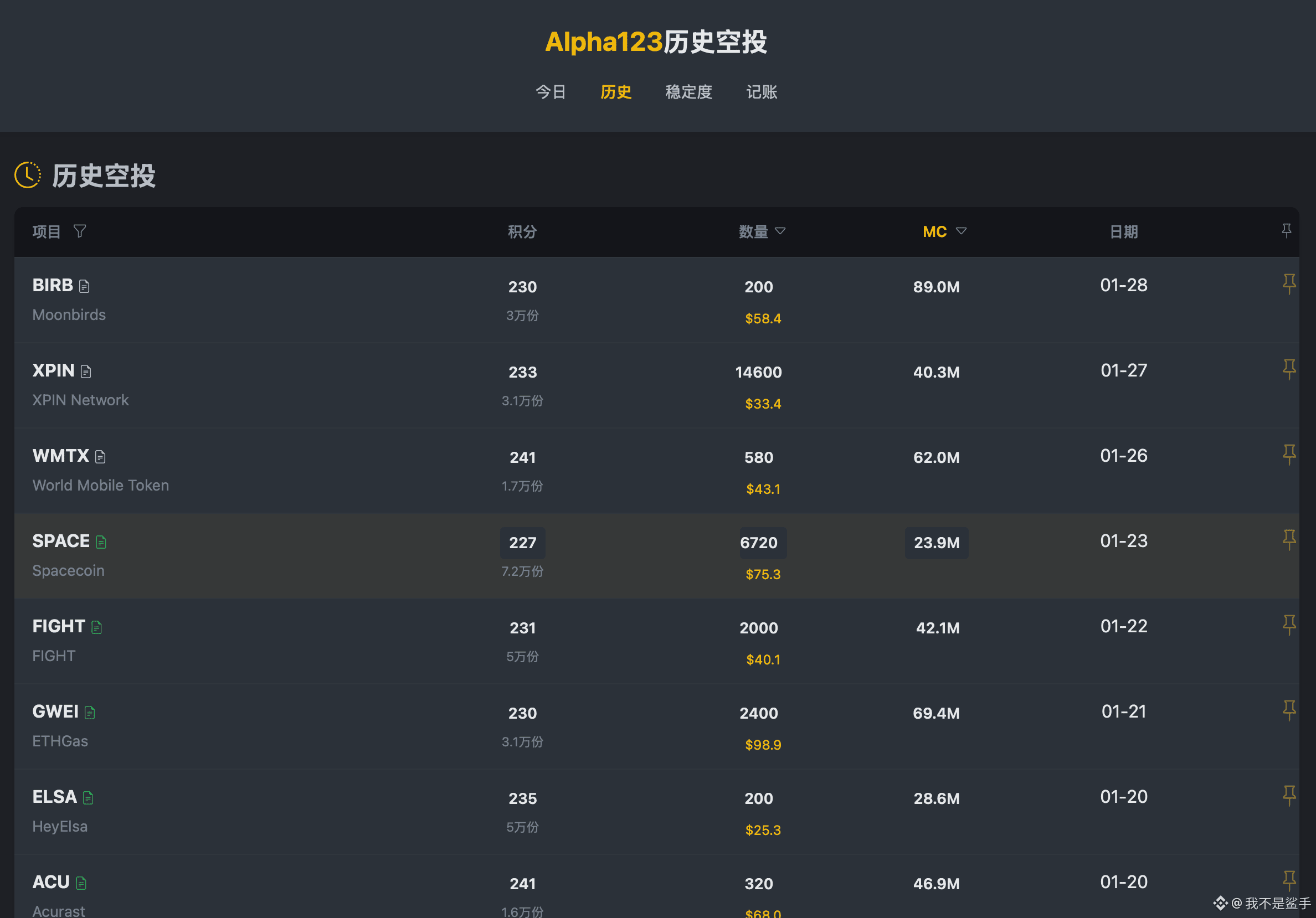The width and height of the screenshot is (1316, 918).
Task: Click the green document icon next to SPACE
Action: (x=101, y=541)
